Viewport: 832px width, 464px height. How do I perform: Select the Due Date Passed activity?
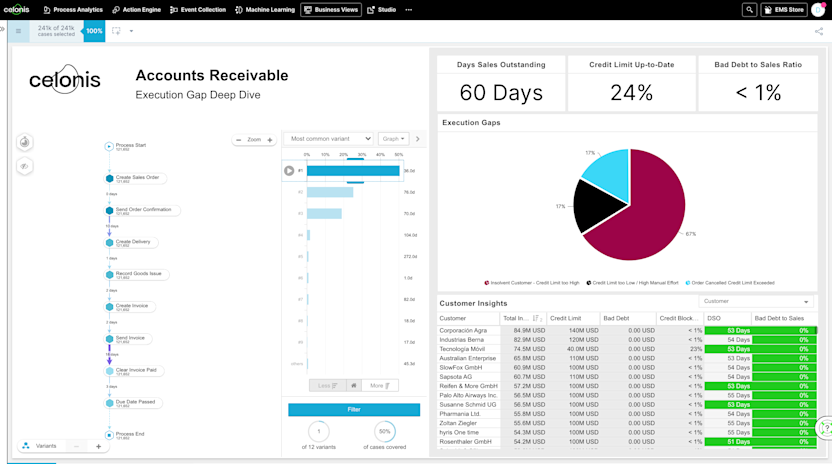134,403
